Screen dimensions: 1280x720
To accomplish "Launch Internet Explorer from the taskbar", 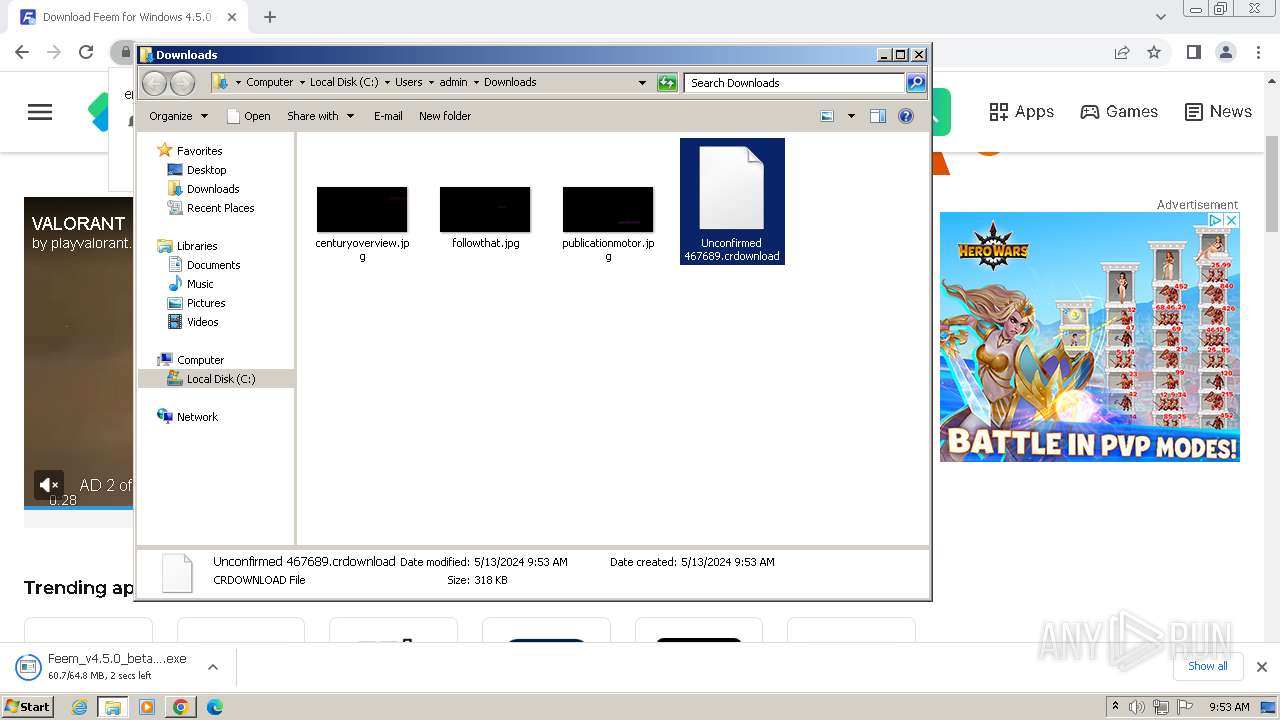I will point(79,707).
